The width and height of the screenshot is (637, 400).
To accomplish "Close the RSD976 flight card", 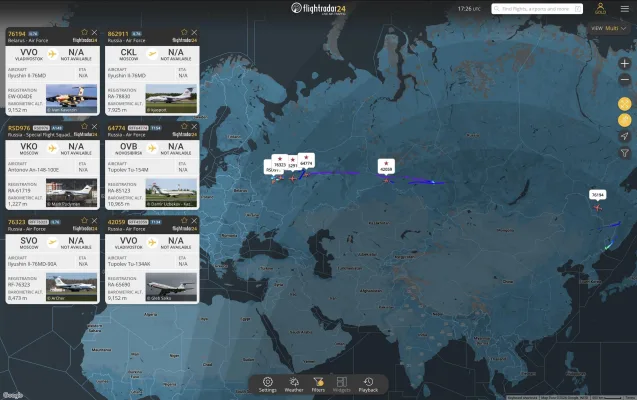I will 94,127.
